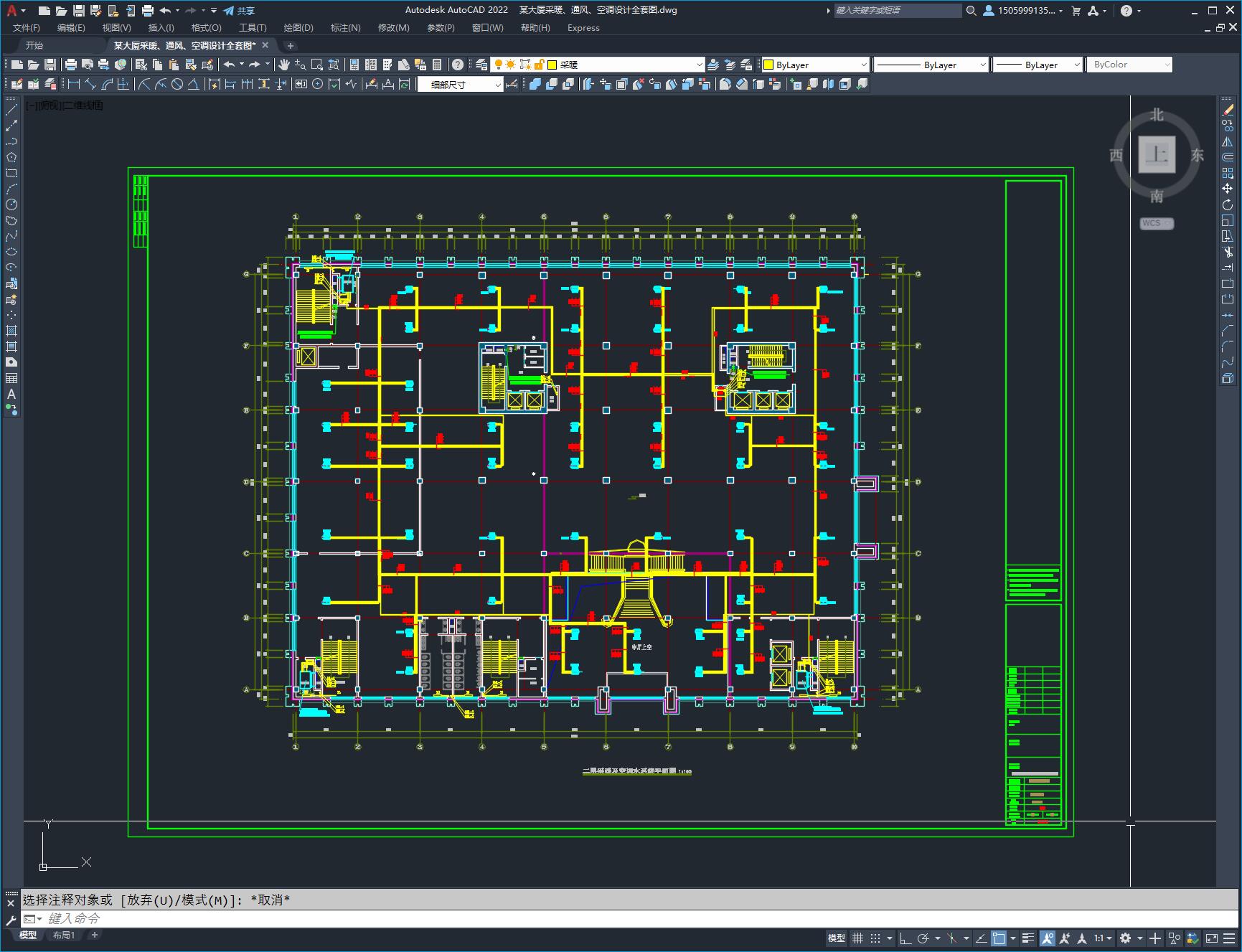Select the Rotate tool in modify toolbar

tap(1228, 204)
